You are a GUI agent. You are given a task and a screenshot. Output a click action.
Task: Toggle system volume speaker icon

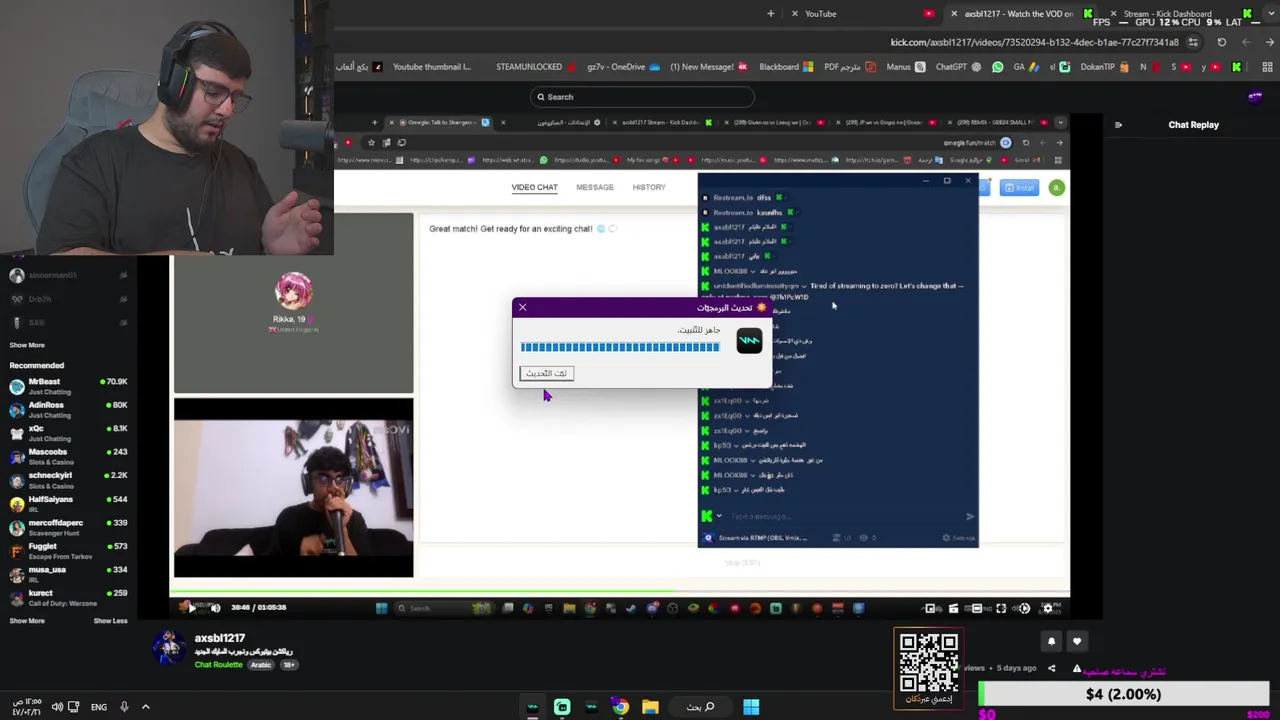point(58,707)
